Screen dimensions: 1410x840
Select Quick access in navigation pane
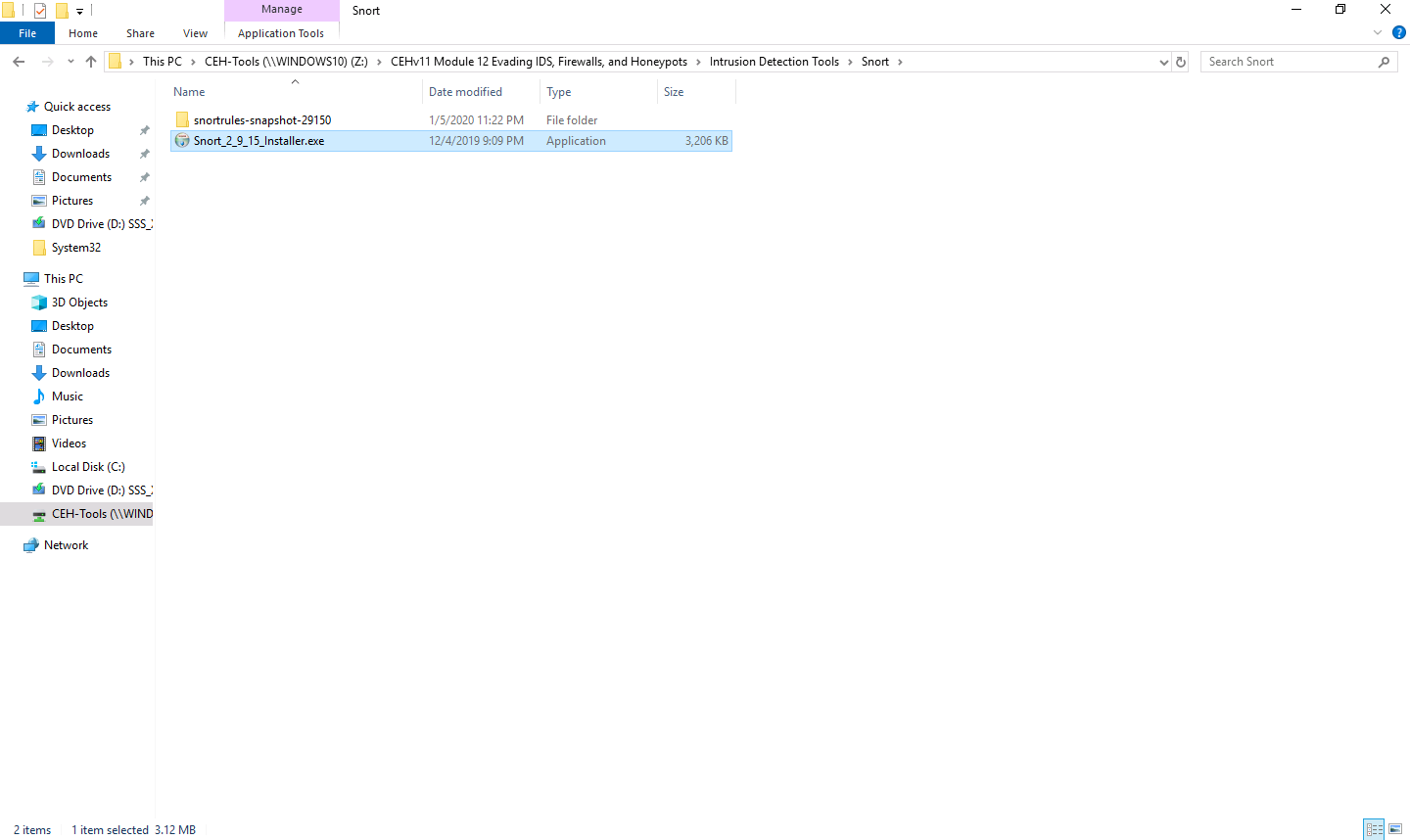point(77,107)
